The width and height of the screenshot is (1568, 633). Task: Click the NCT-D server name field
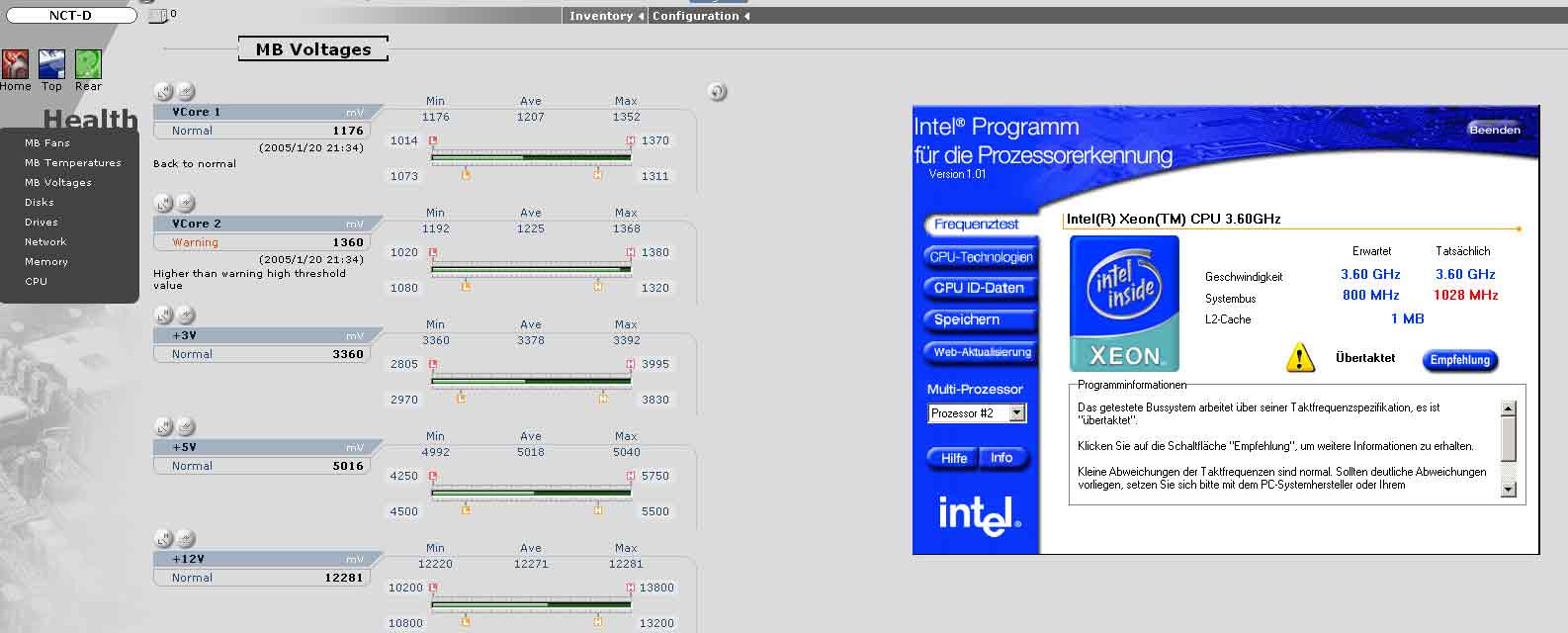pyautogui.click(x=69, y=16)
